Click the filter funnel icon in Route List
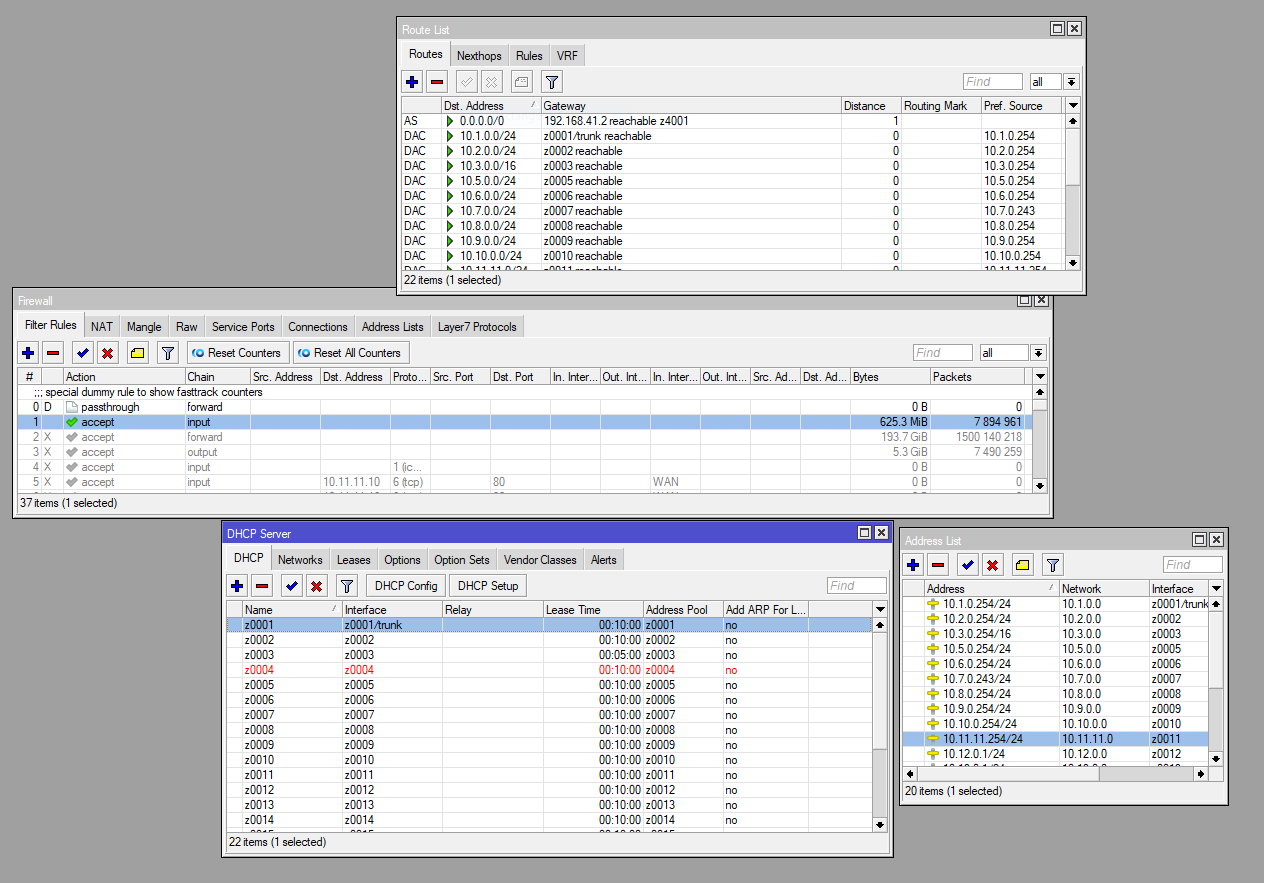1264x883 pixels. tap(551, 82)
